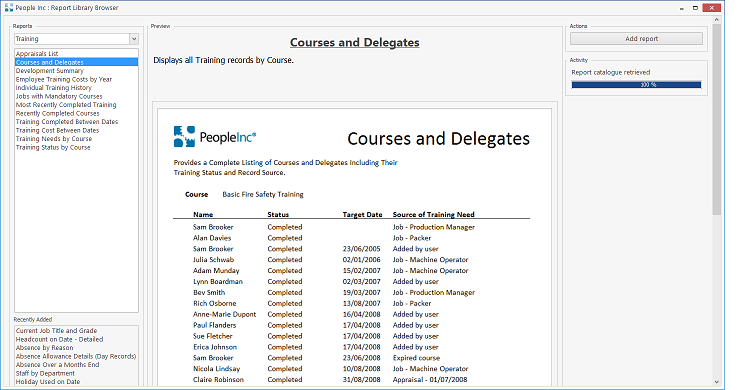Click Claire Robinson name

pos(218,379)
